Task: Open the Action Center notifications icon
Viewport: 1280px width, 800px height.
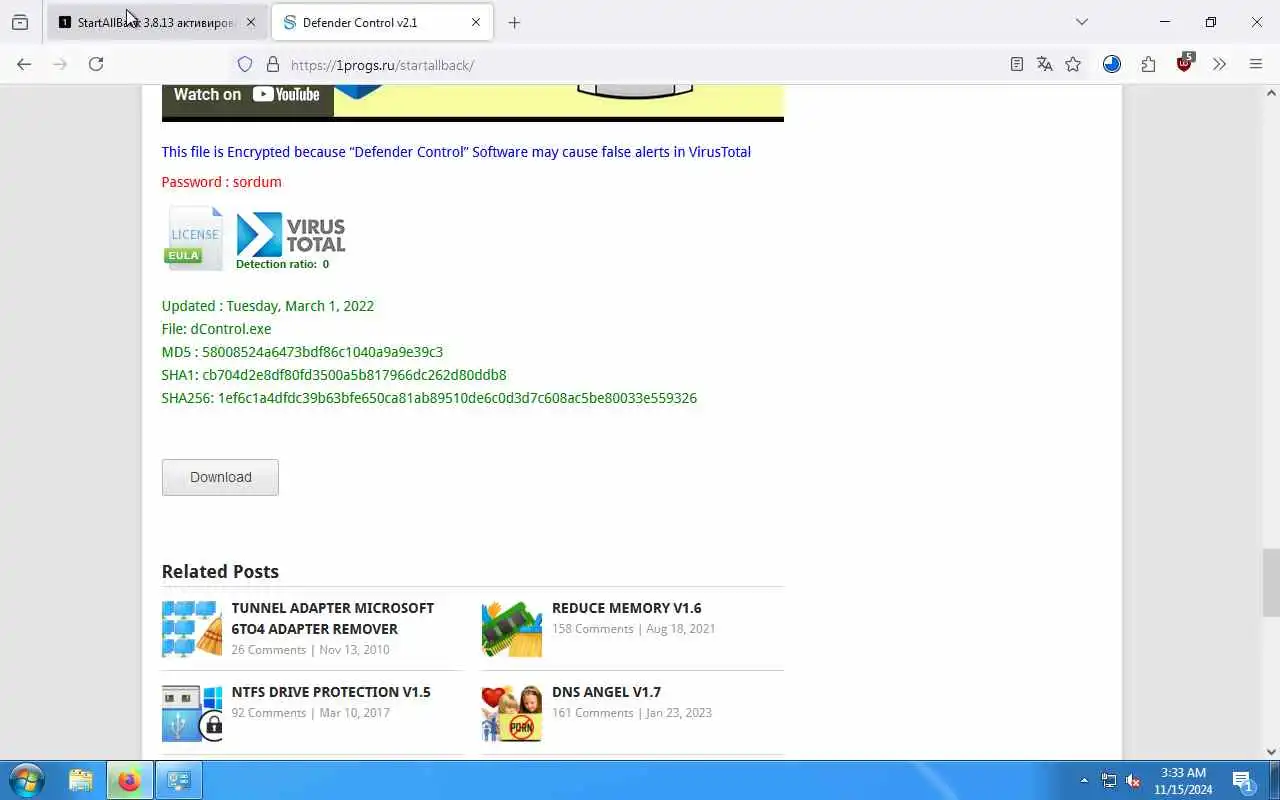Action: coord(1243,780)
